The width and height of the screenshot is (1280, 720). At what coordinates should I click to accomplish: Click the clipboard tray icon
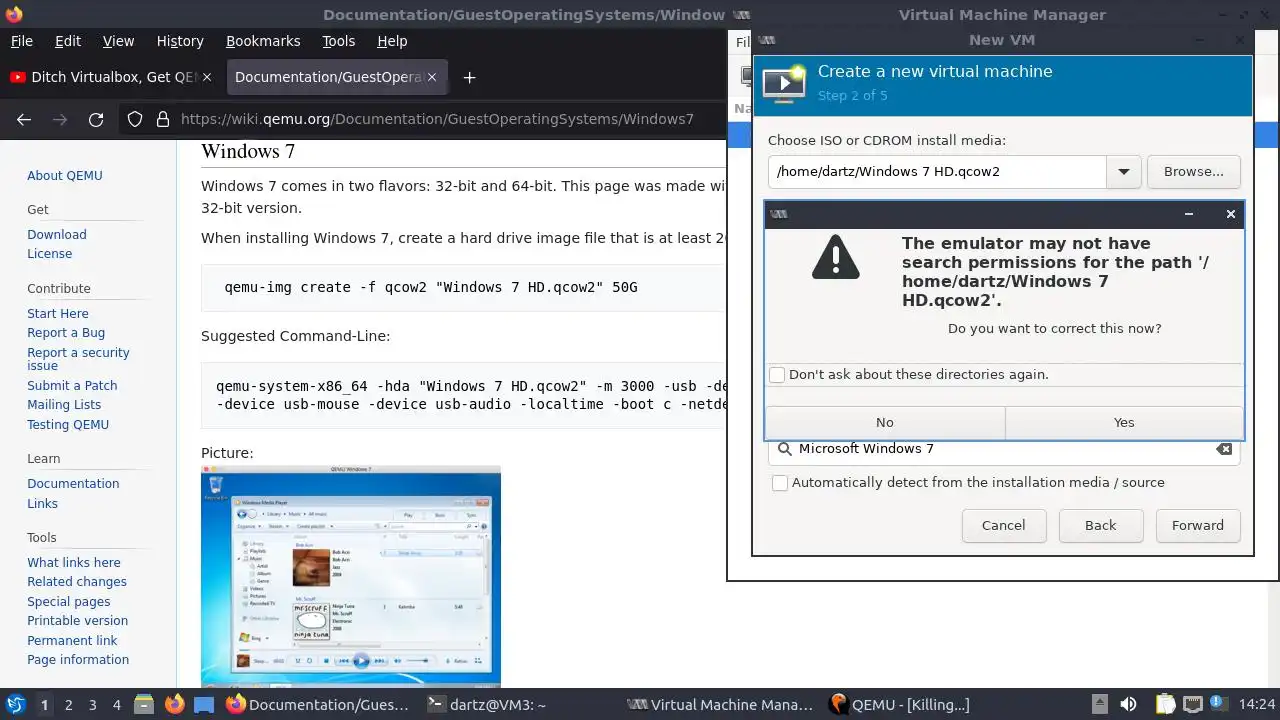point(1165,704)
